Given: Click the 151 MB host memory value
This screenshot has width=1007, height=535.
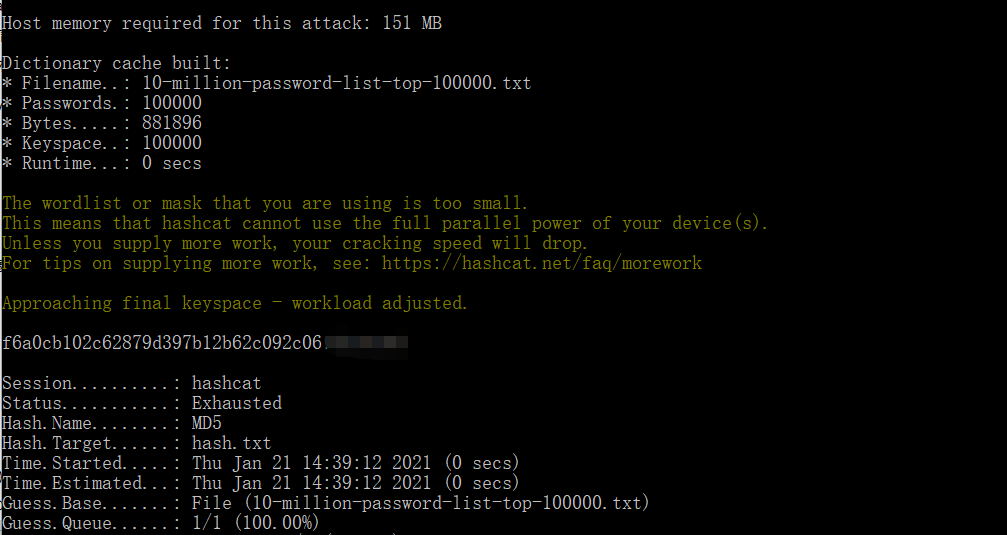Looking at the screenshot, I should (412, 23).
